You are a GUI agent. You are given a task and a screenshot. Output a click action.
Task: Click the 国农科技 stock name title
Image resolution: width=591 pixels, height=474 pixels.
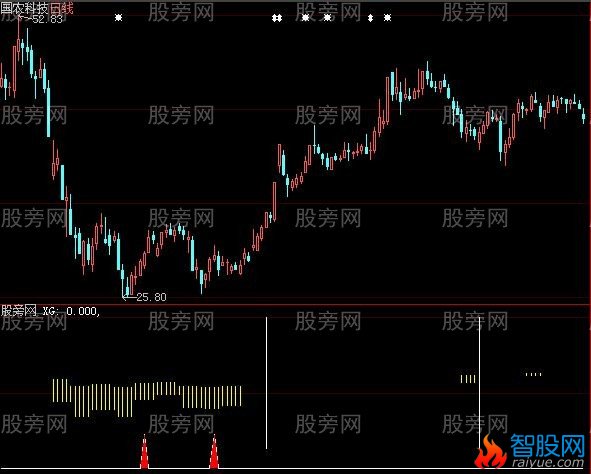click(24, 8)
